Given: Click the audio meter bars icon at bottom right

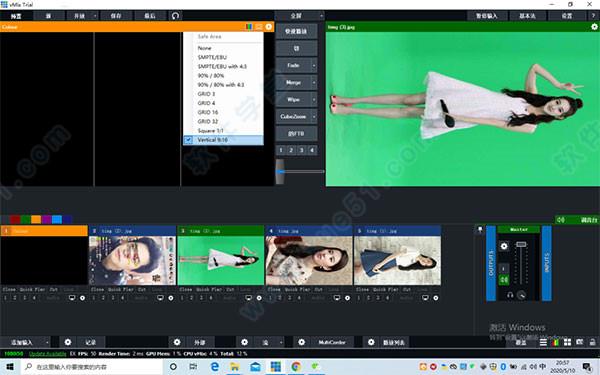Looking at the screenshot, I should point(555,342).
